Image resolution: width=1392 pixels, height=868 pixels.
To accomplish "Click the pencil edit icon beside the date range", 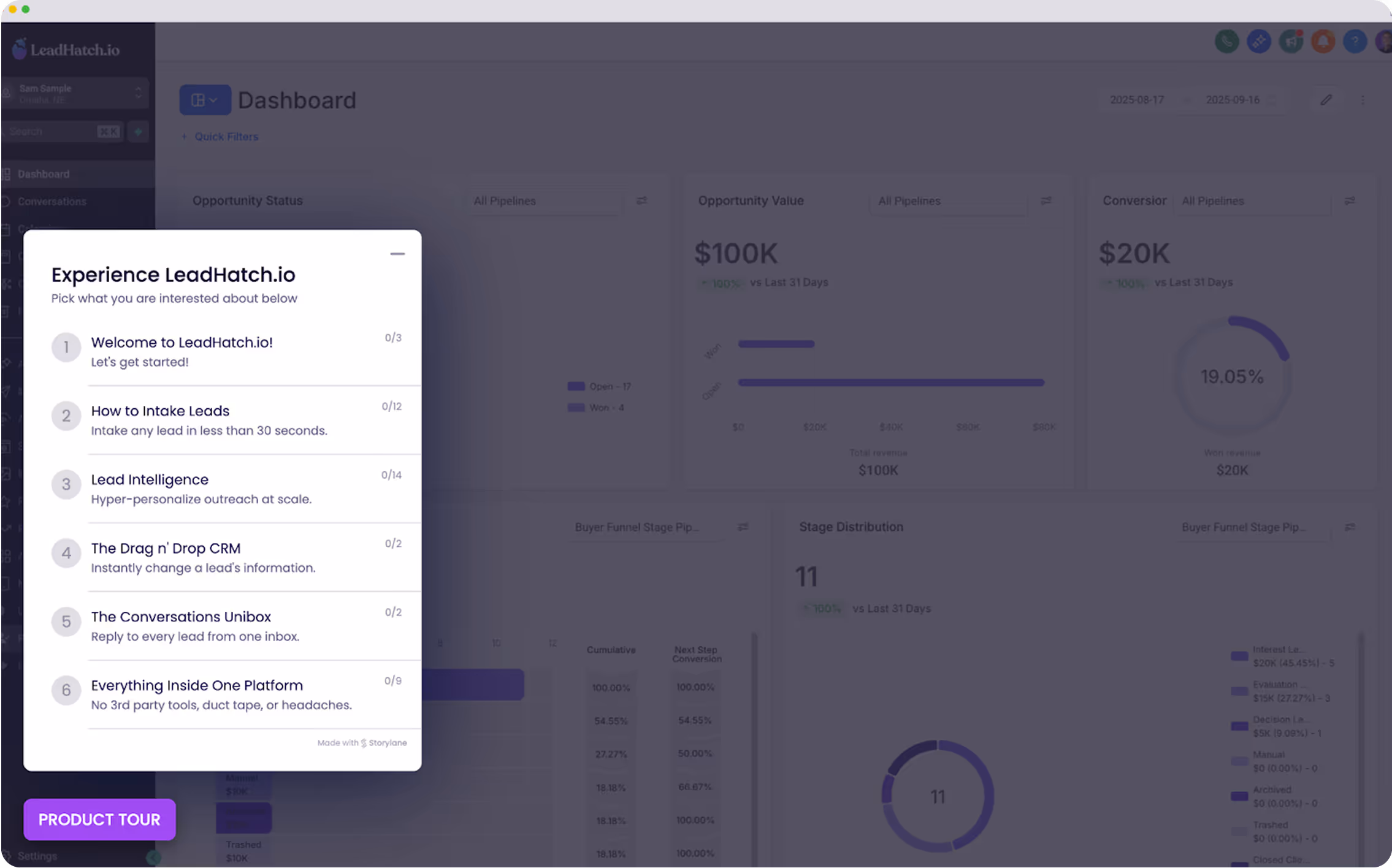I will coord(1326,99).
